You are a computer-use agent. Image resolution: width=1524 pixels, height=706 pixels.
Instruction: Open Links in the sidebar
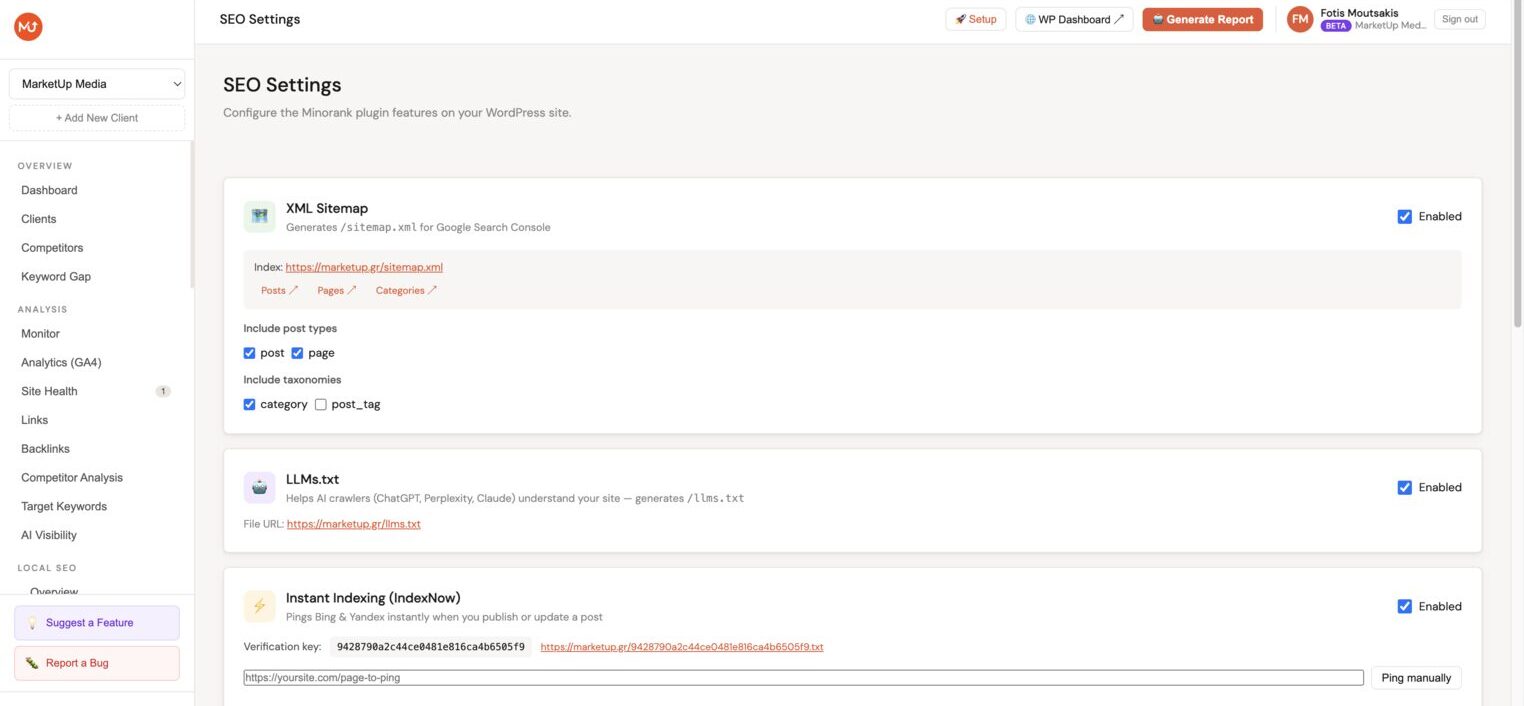[34, 420]
